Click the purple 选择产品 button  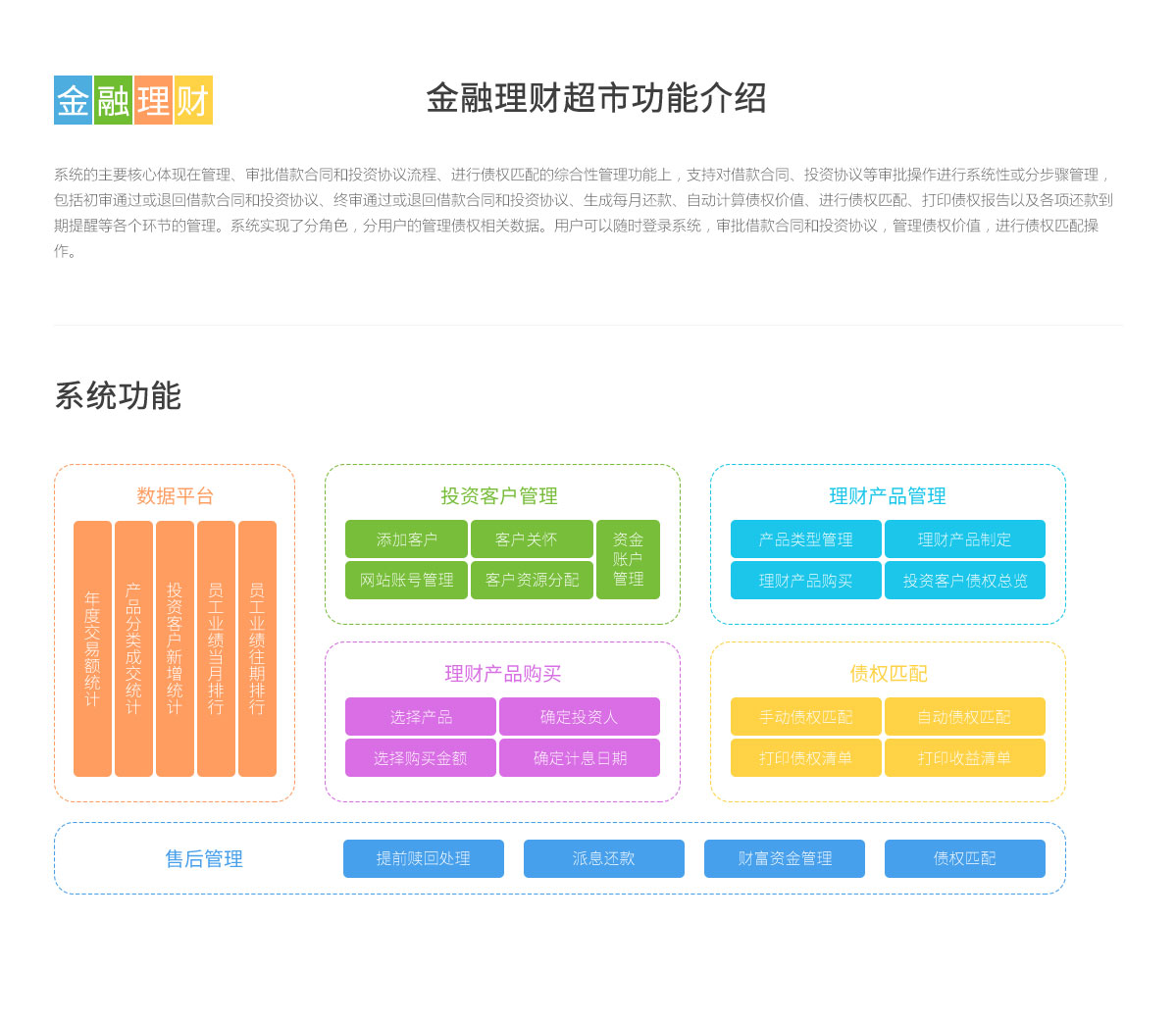point(420,717)
